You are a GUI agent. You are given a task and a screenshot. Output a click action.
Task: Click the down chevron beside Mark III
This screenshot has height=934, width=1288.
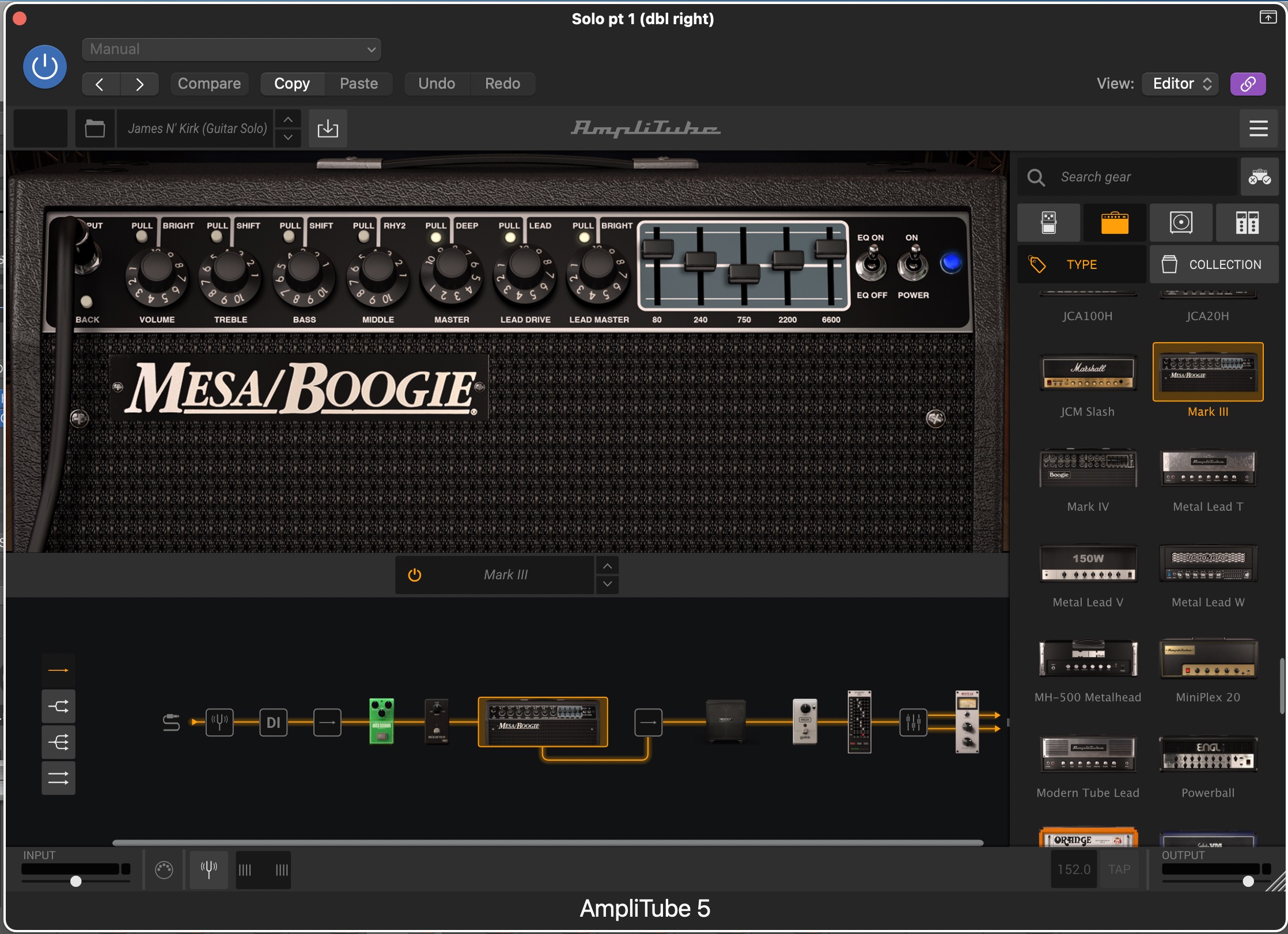[608, 584]
